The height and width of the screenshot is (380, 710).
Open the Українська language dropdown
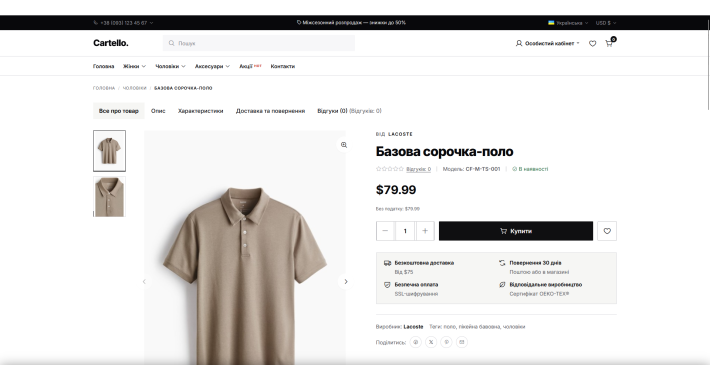(568, 23)
